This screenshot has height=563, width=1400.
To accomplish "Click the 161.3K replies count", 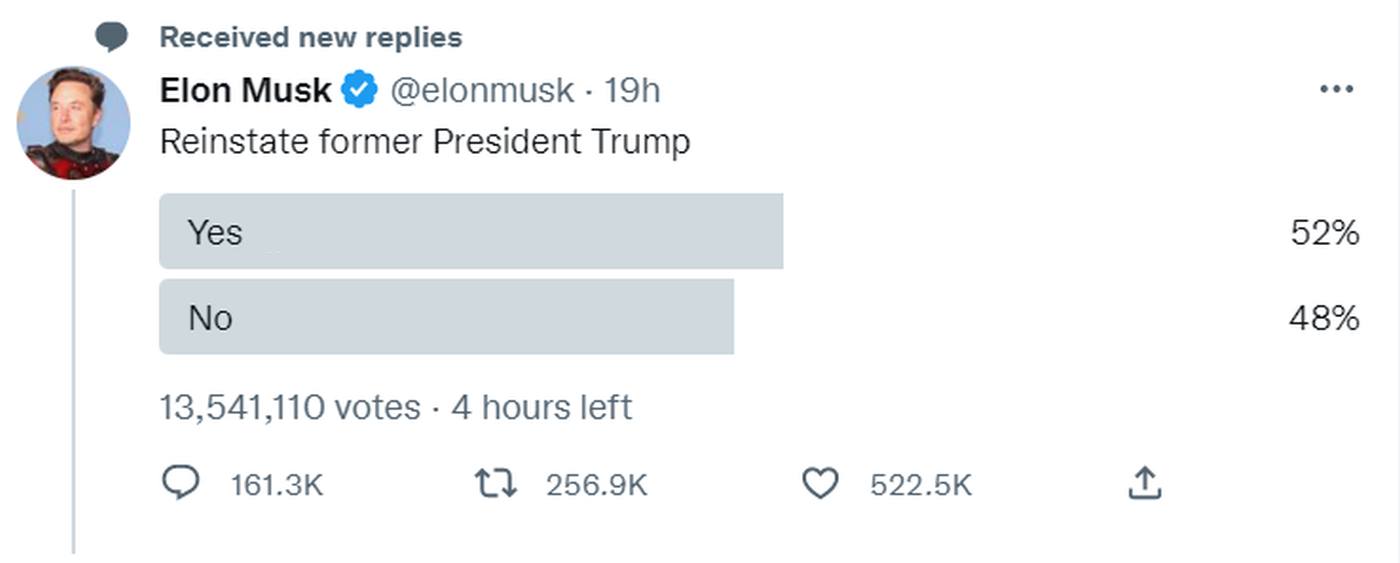I will click(x=277, y=485).
